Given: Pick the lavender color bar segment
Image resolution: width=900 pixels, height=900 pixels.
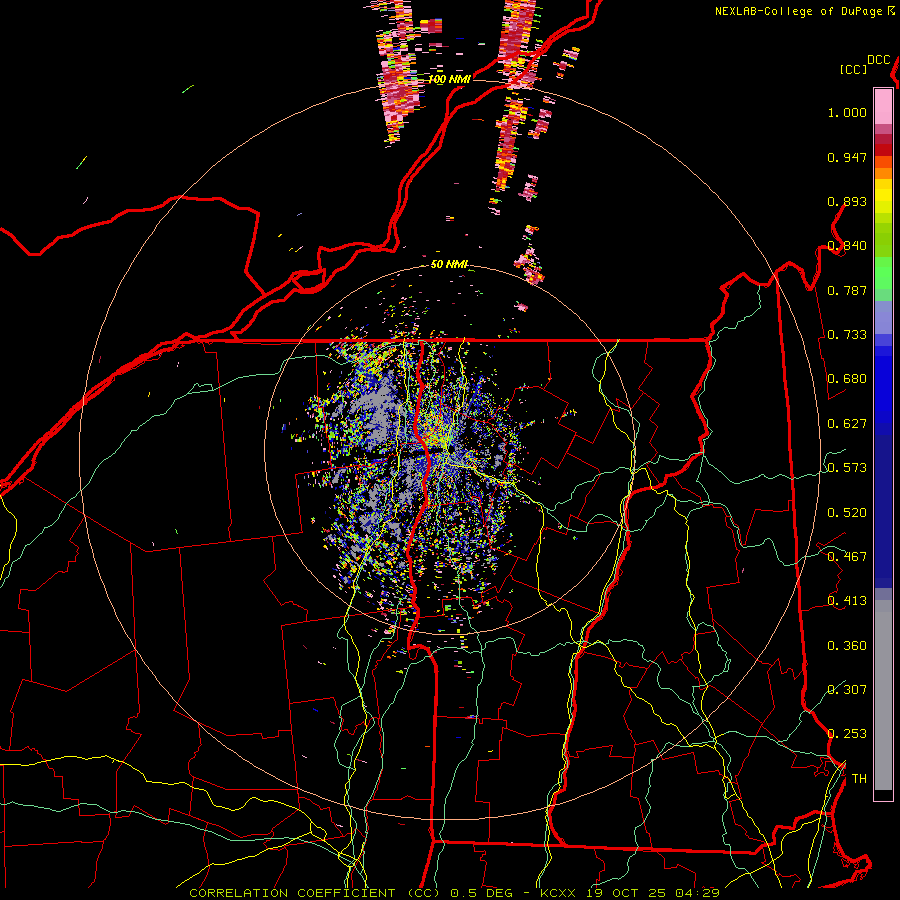Looking at the screenshot, I should pos(883,317).
